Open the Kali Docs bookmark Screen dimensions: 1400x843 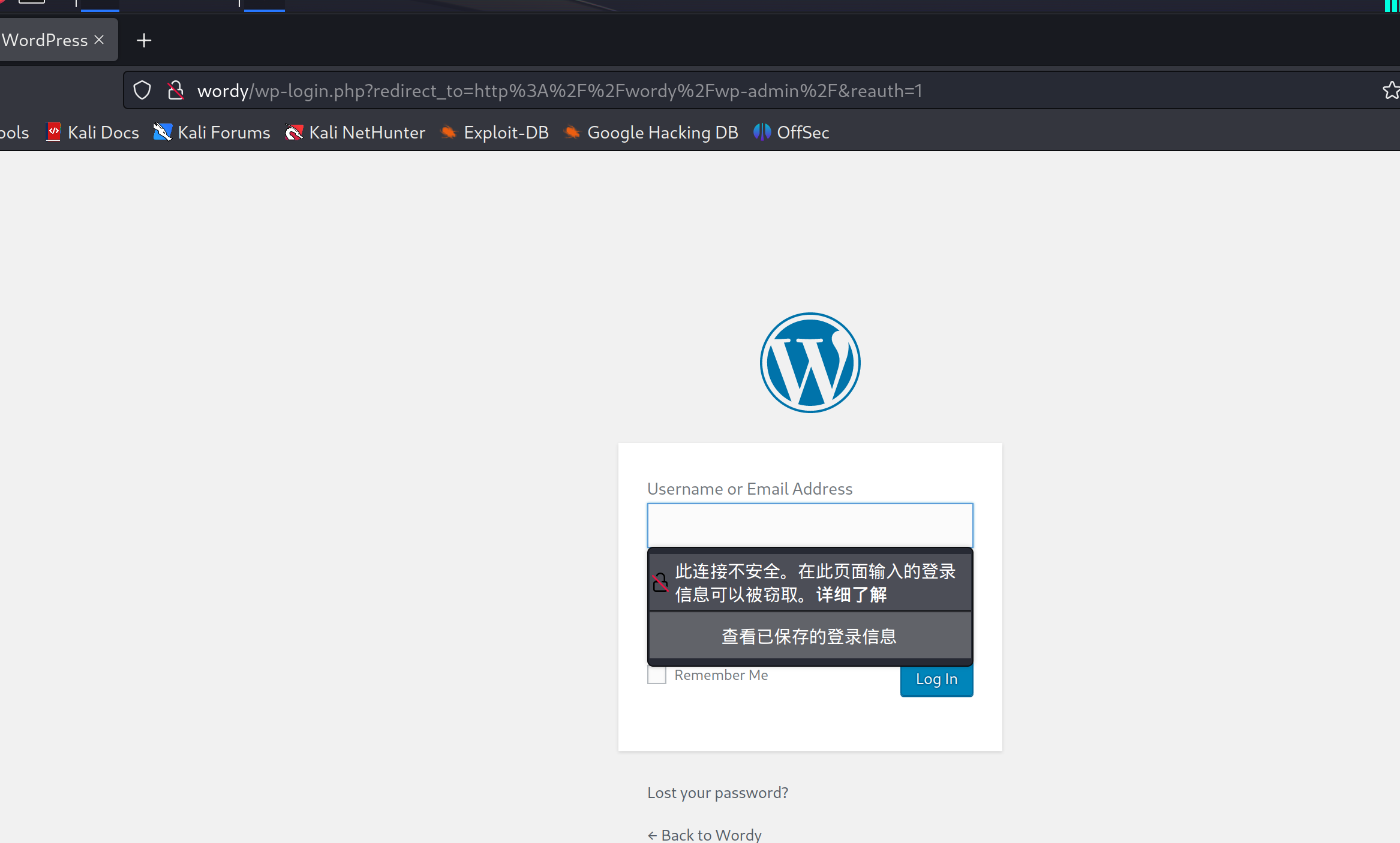(93, 133)
